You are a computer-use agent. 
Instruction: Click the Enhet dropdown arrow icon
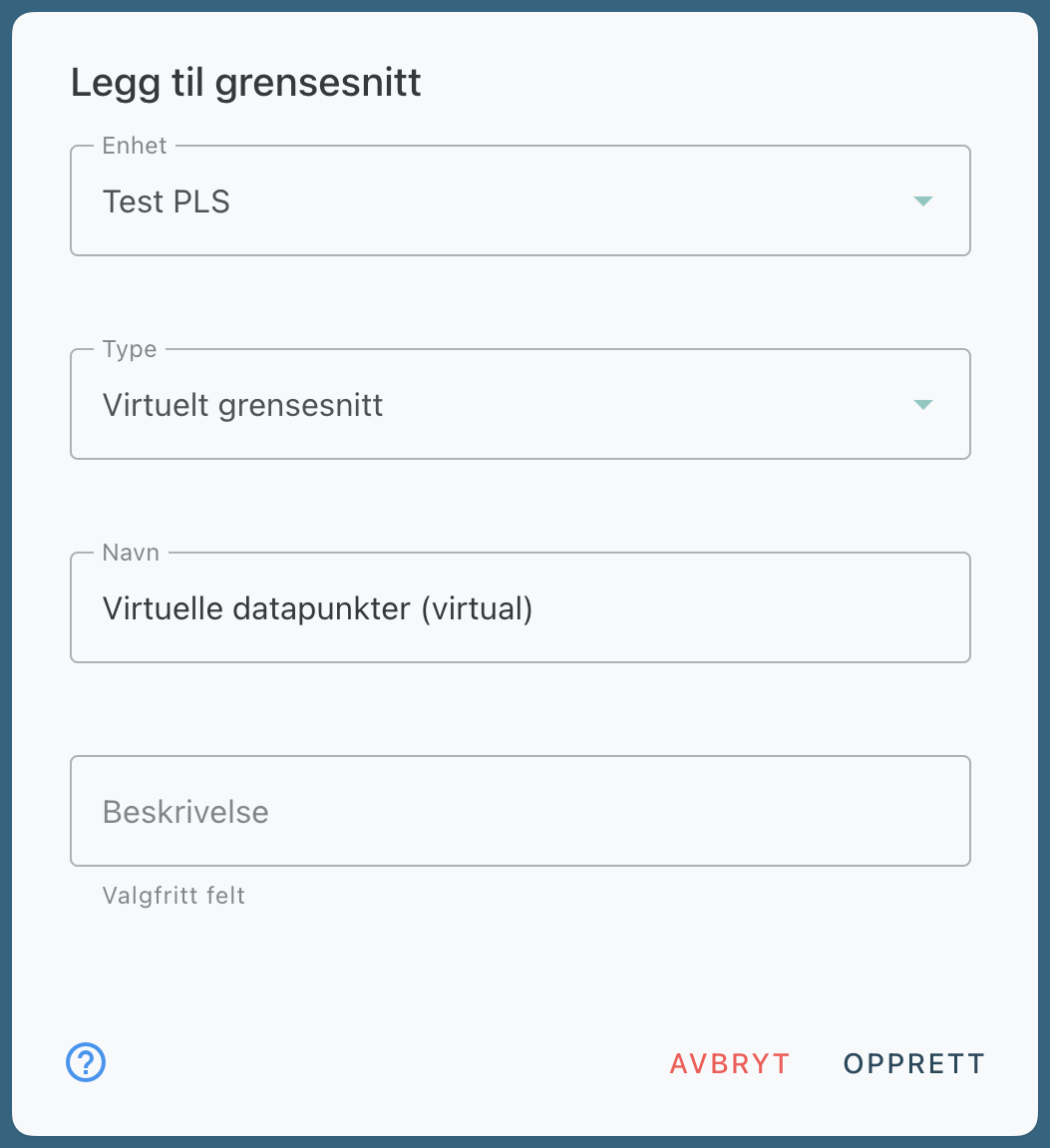pos(922,201)
